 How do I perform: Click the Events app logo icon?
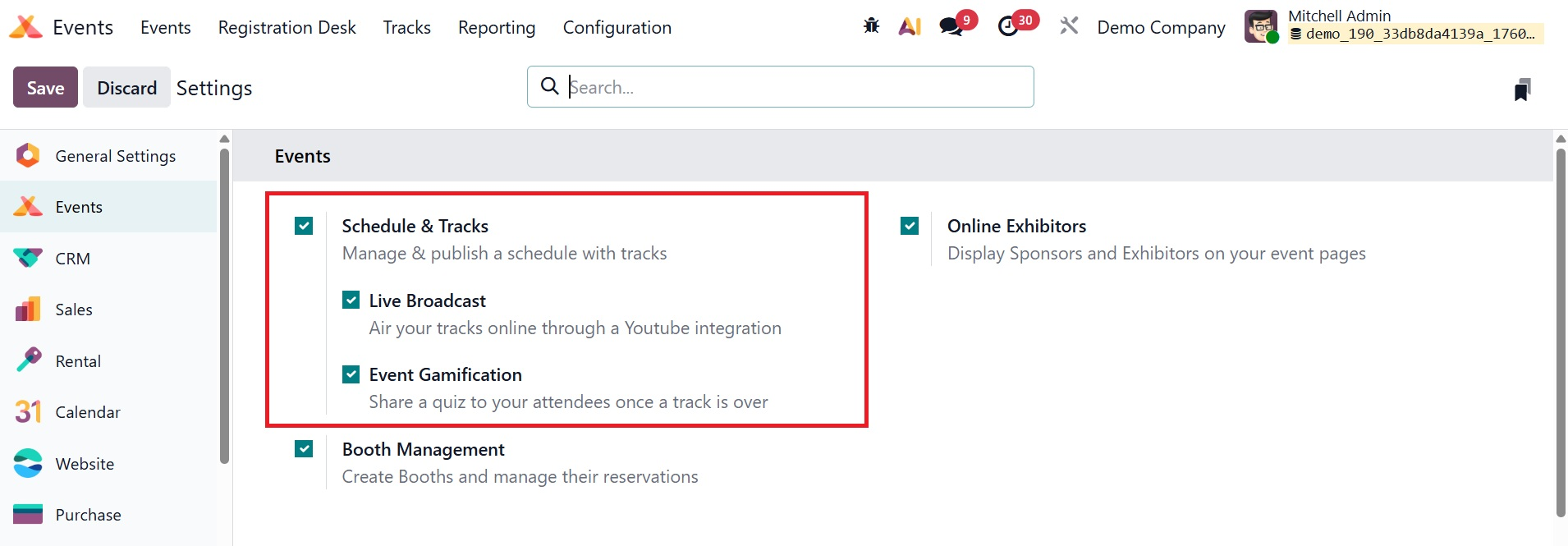tap(25, 27)
